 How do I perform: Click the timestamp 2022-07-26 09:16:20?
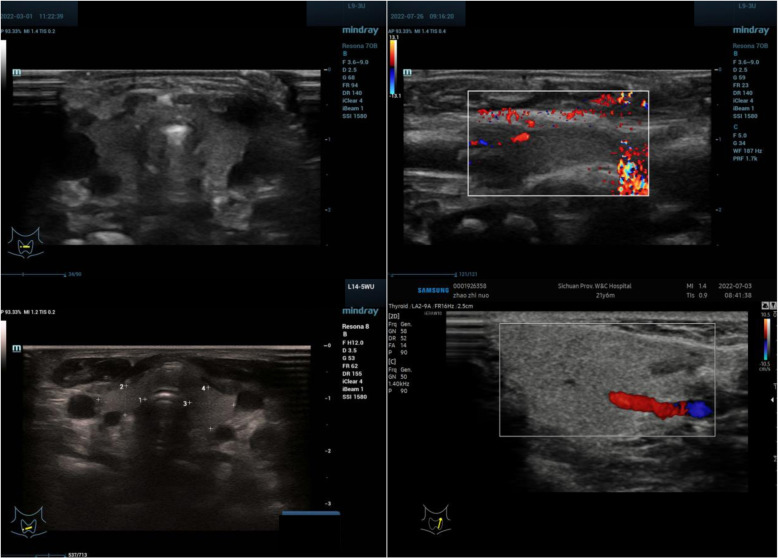click(x=422, y=16)
